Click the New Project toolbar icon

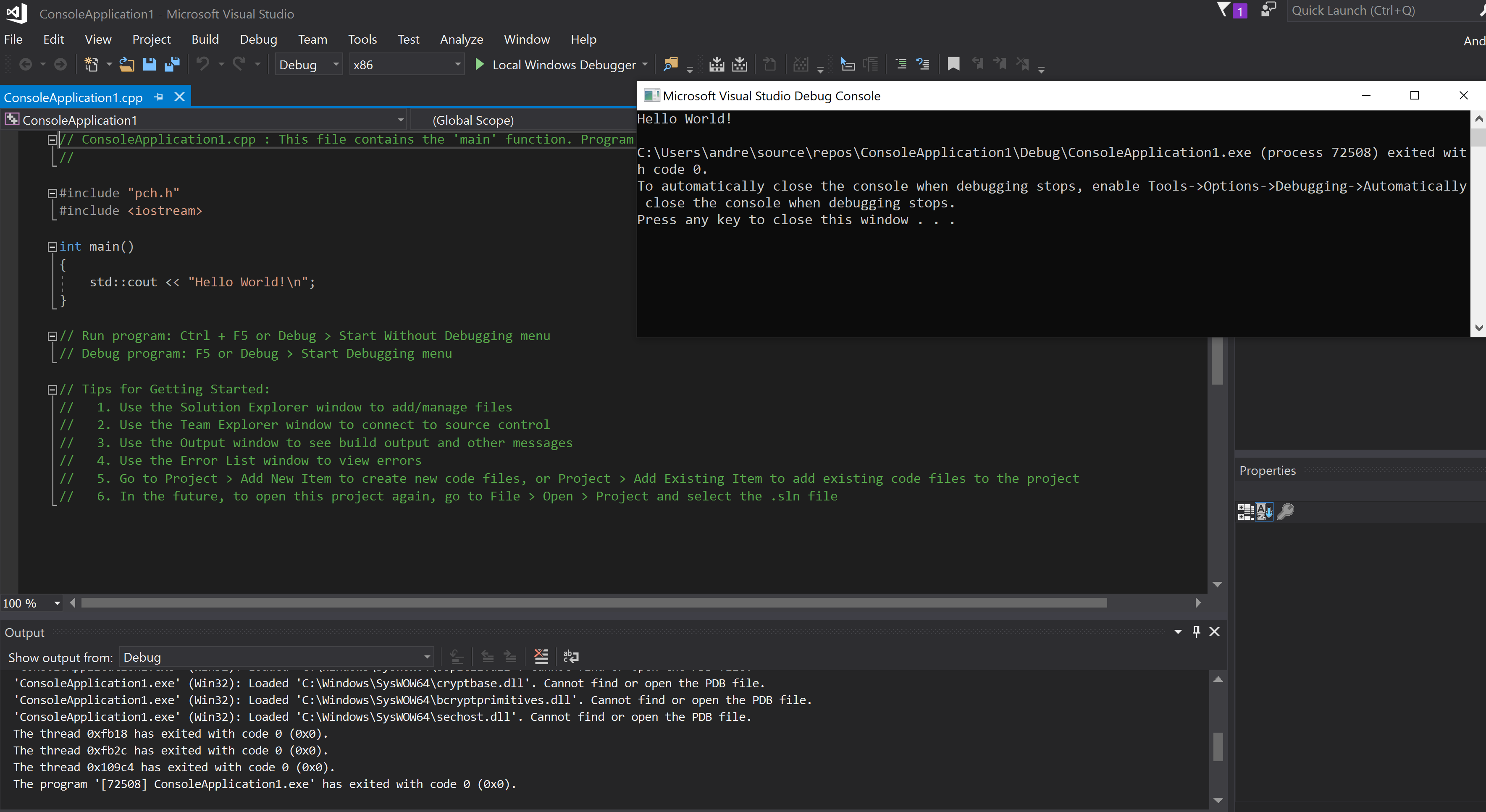pos(91,65)
